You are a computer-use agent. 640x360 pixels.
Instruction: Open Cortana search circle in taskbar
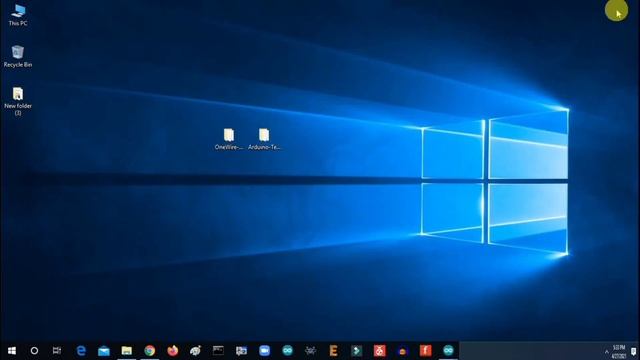tap(34, 351)
